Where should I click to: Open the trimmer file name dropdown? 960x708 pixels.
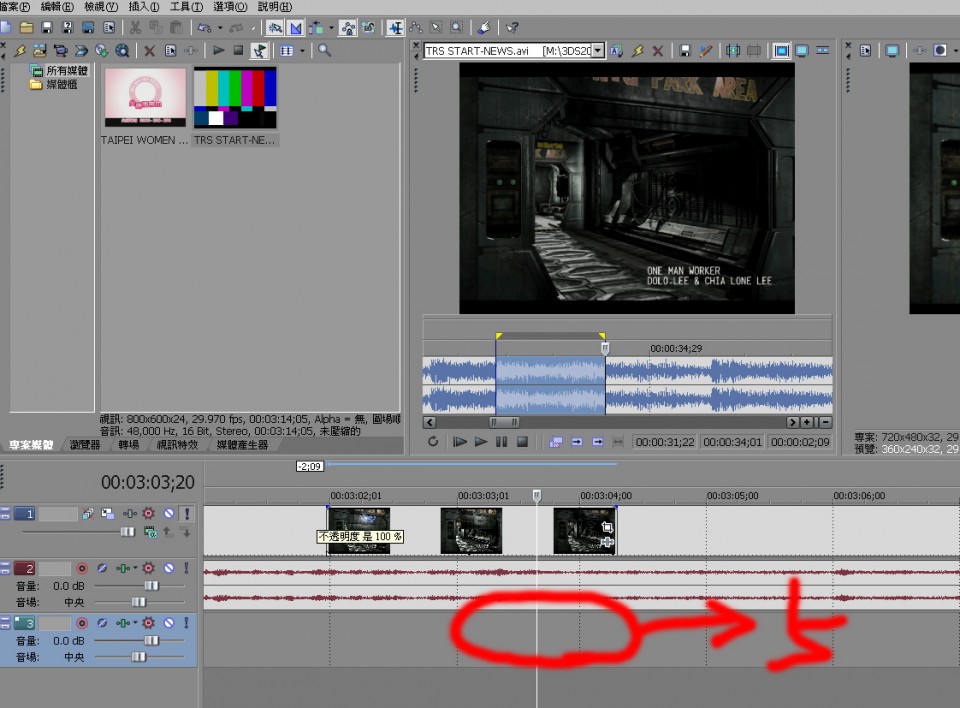pos(598,50)
